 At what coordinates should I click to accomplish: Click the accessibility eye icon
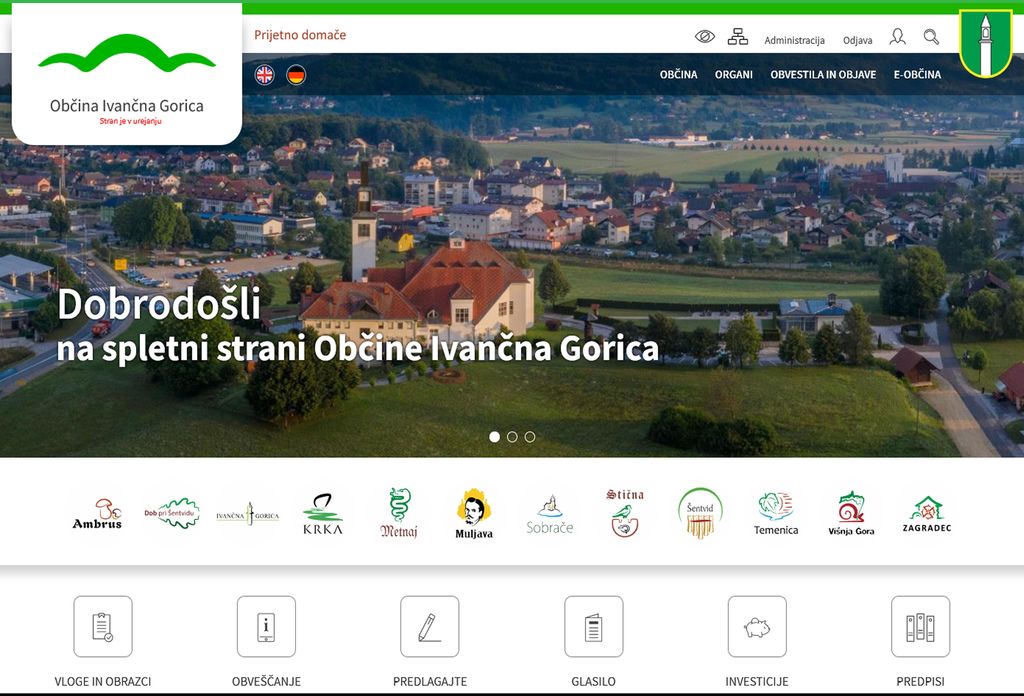[x=705, y=37]
